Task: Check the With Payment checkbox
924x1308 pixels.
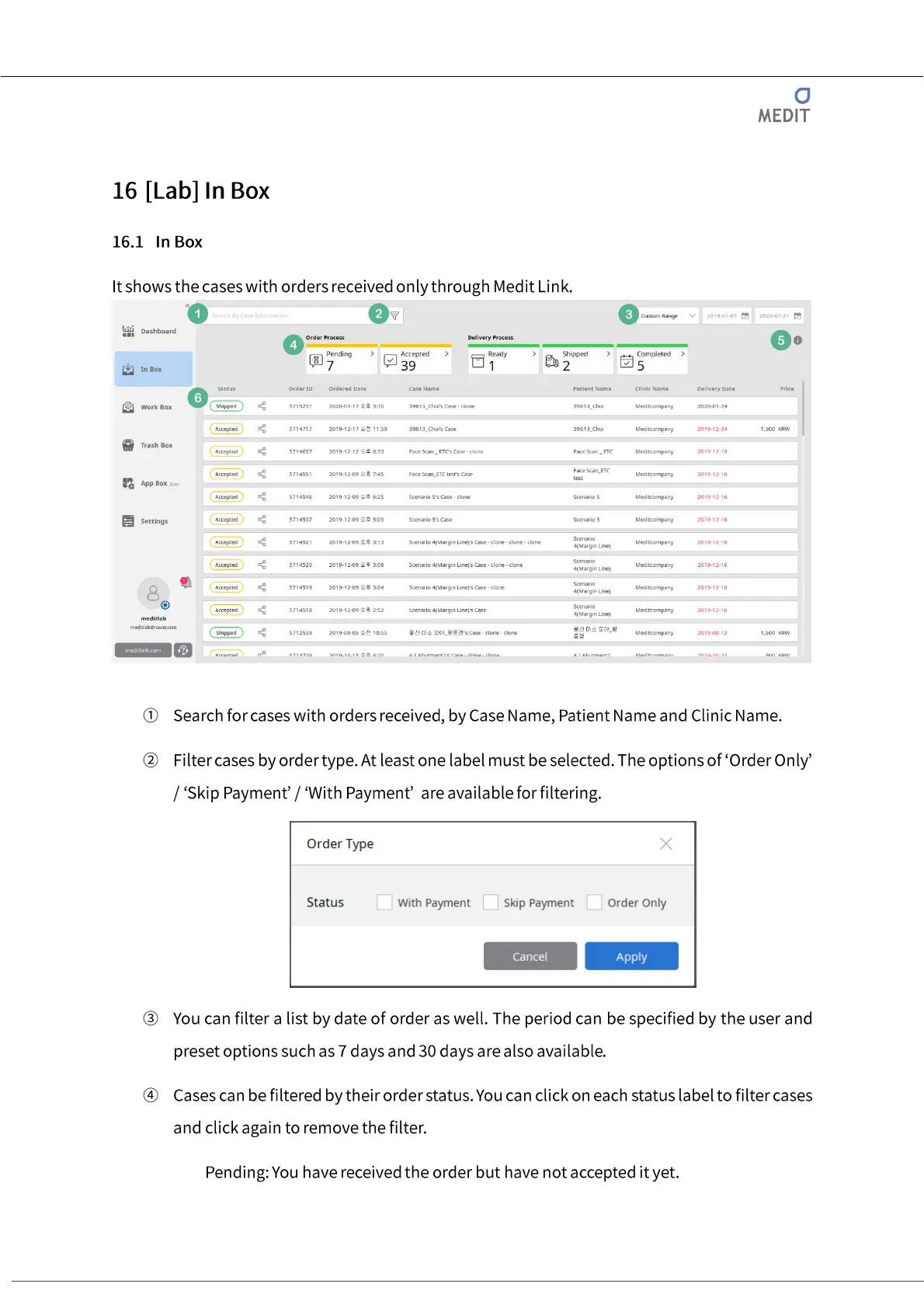Action: (384, 902)
